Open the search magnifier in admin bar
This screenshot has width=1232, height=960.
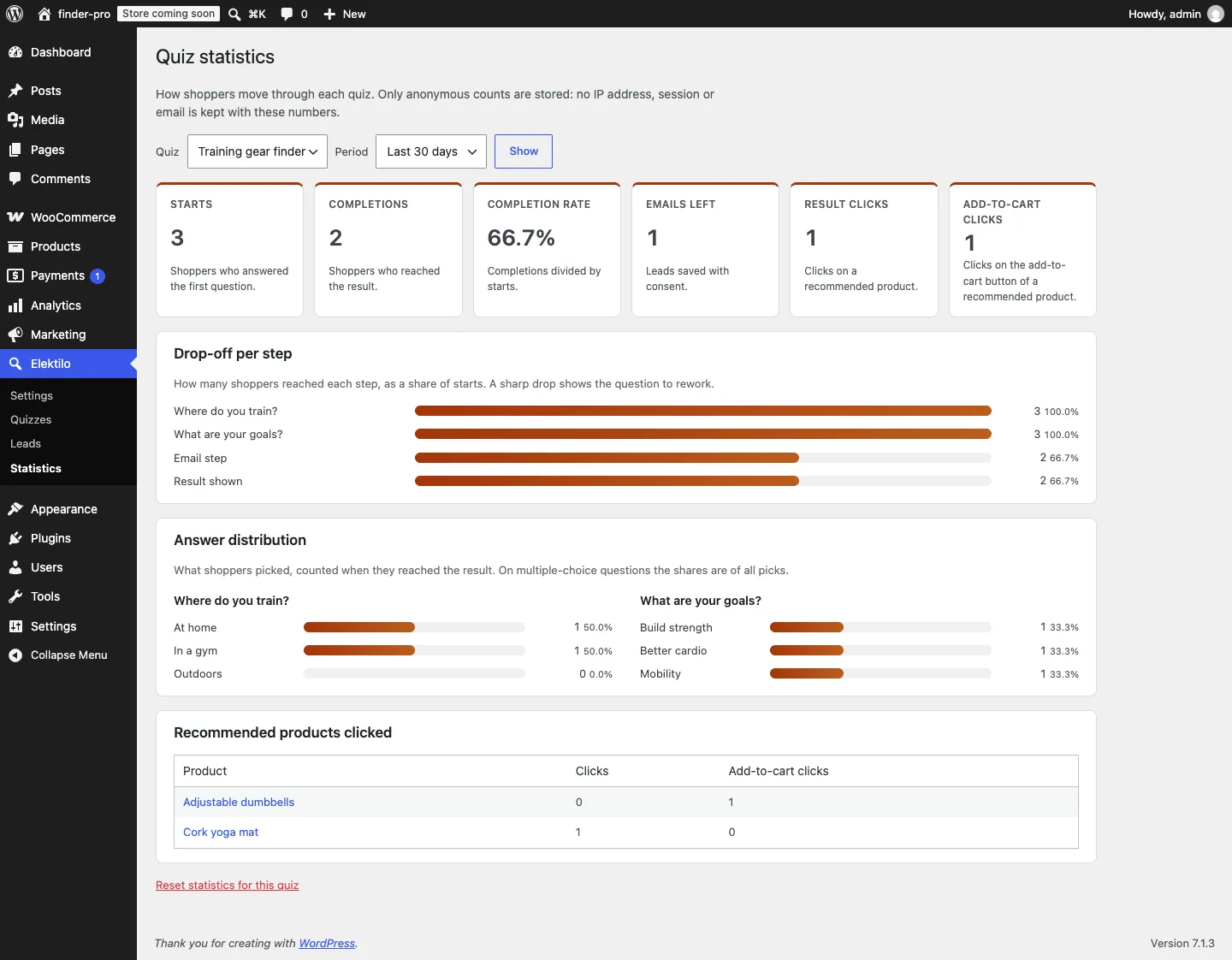(x=234, y=14)
